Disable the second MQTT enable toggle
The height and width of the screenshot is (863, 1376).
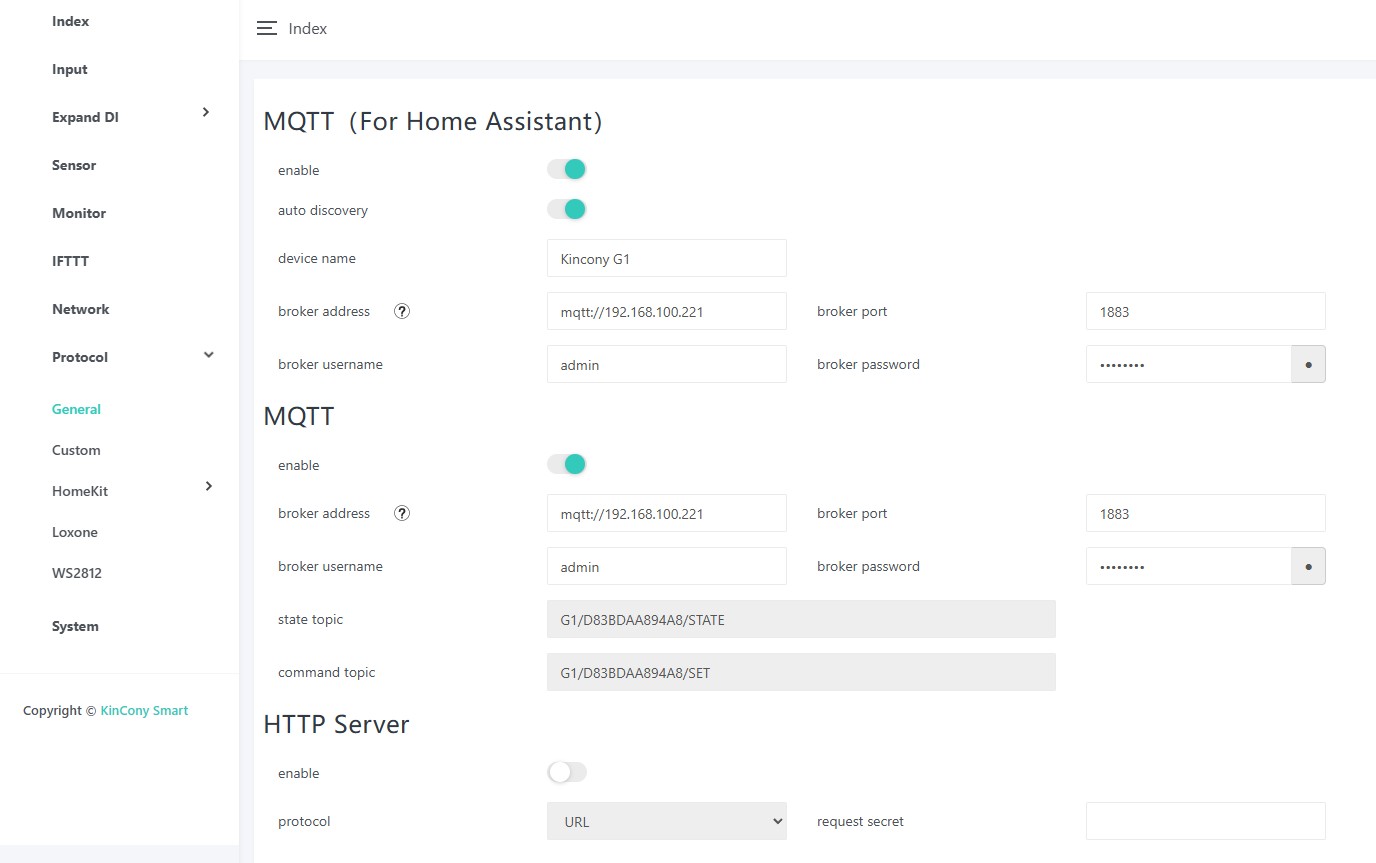pos(567,464)
